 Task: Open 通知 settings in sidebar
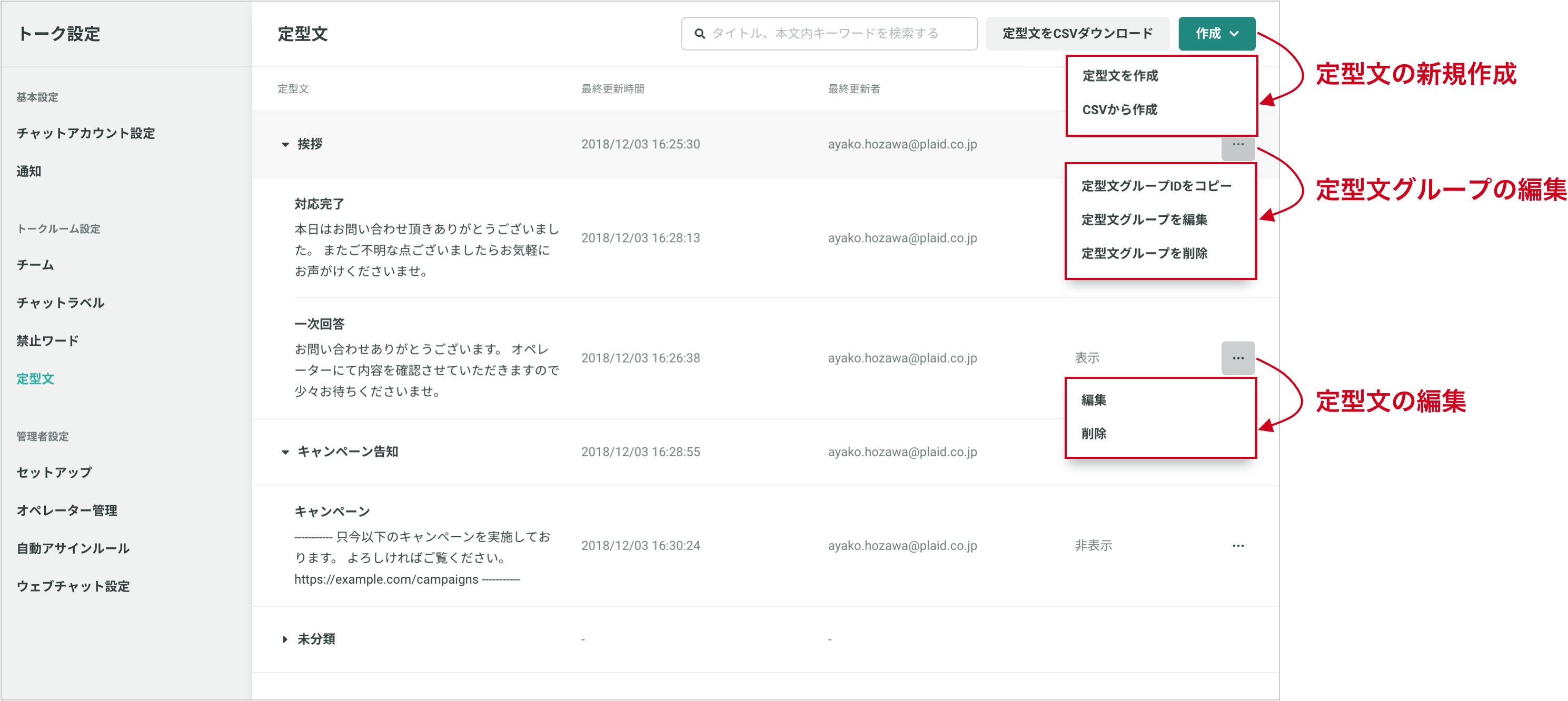click(x=28, y=171)
